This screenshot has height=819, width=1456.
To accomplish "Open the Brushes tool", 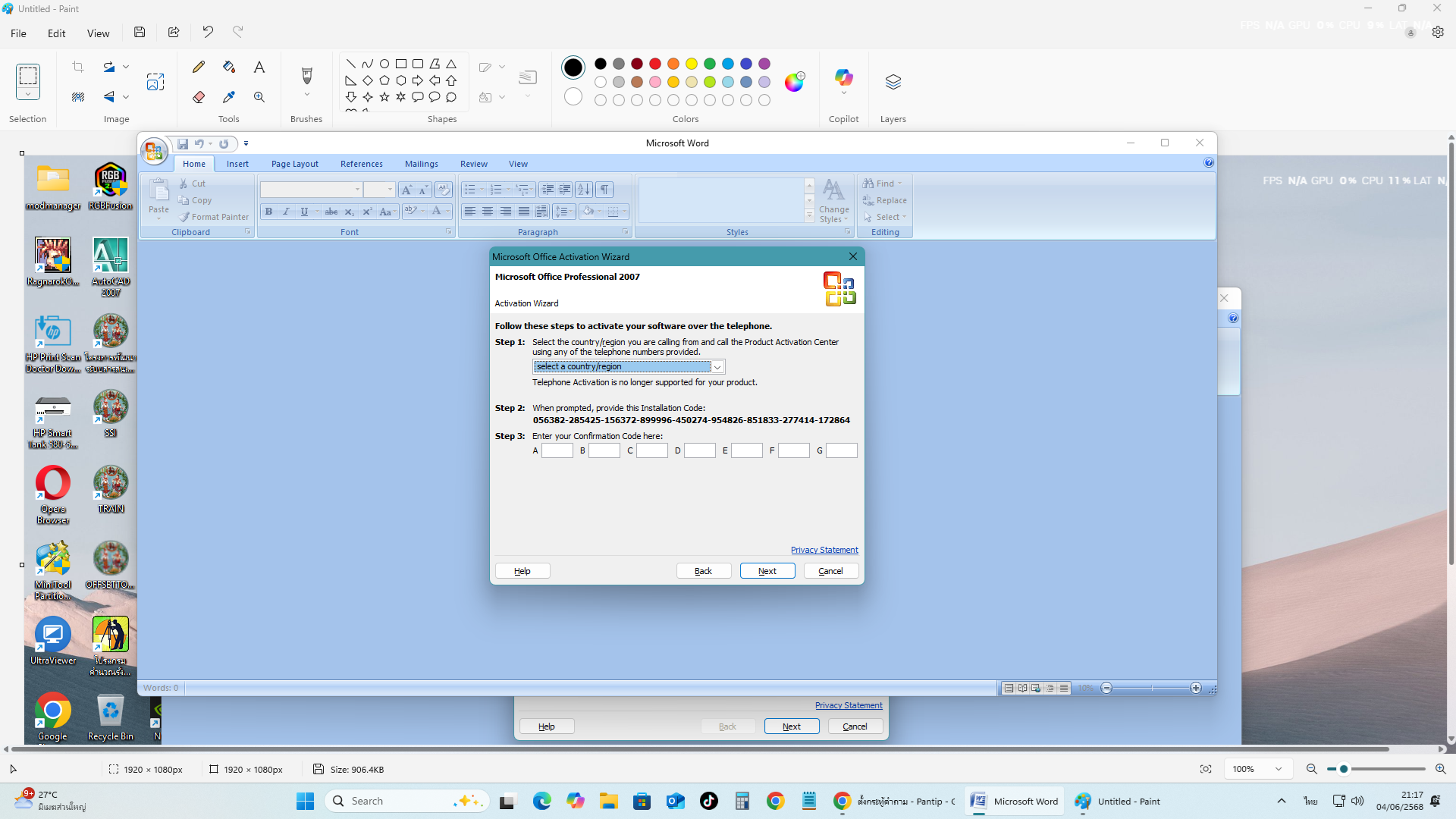I will click(306, 76).
